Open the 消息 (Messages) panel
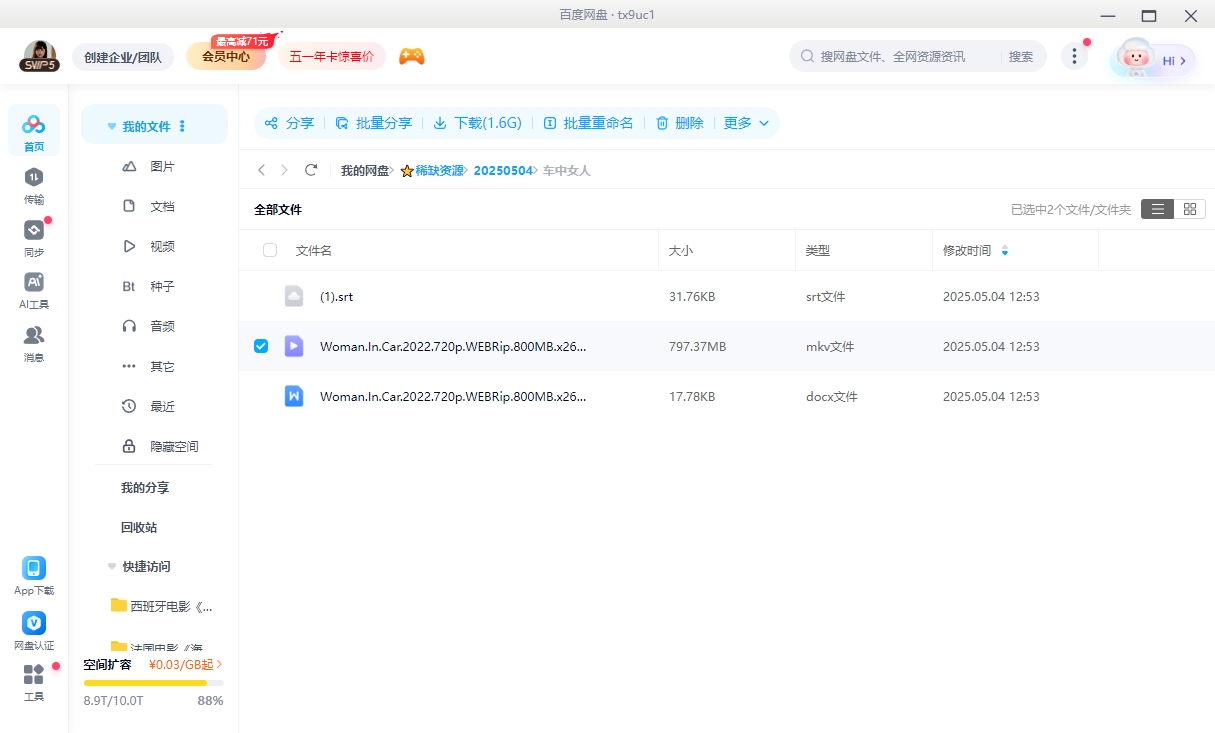 point(34,340)
